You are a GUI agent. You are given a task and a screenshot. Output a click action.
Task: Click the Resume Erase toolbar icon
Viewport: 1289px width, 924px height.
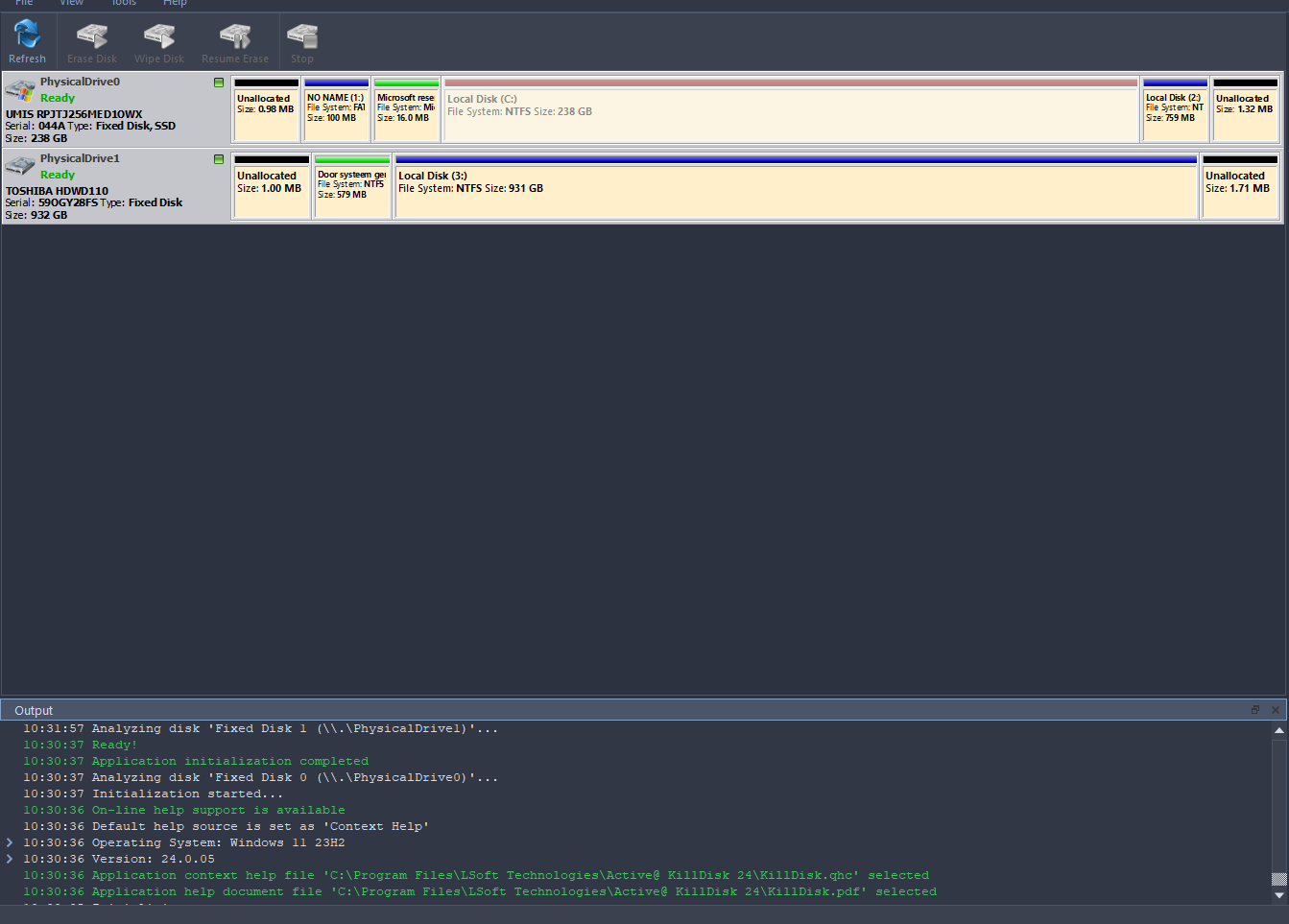[x=235, y=42]
